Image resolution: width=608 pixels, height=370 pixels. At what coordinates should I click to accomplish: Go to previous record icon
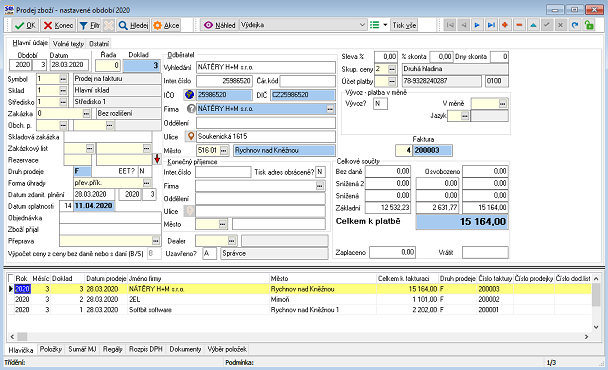pos(463,25)
